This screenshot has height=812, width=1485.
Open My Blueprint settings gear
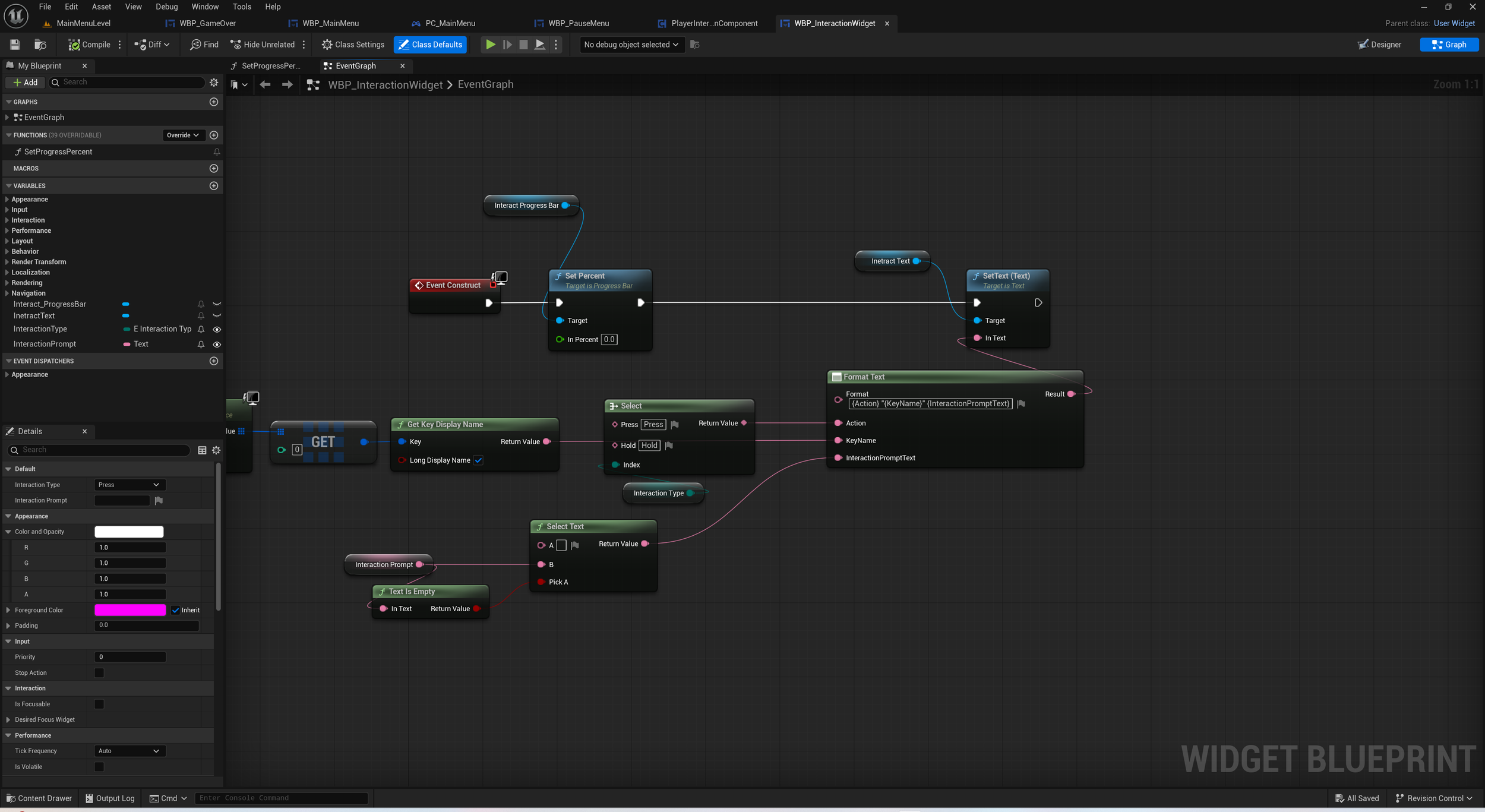(214, 83)
